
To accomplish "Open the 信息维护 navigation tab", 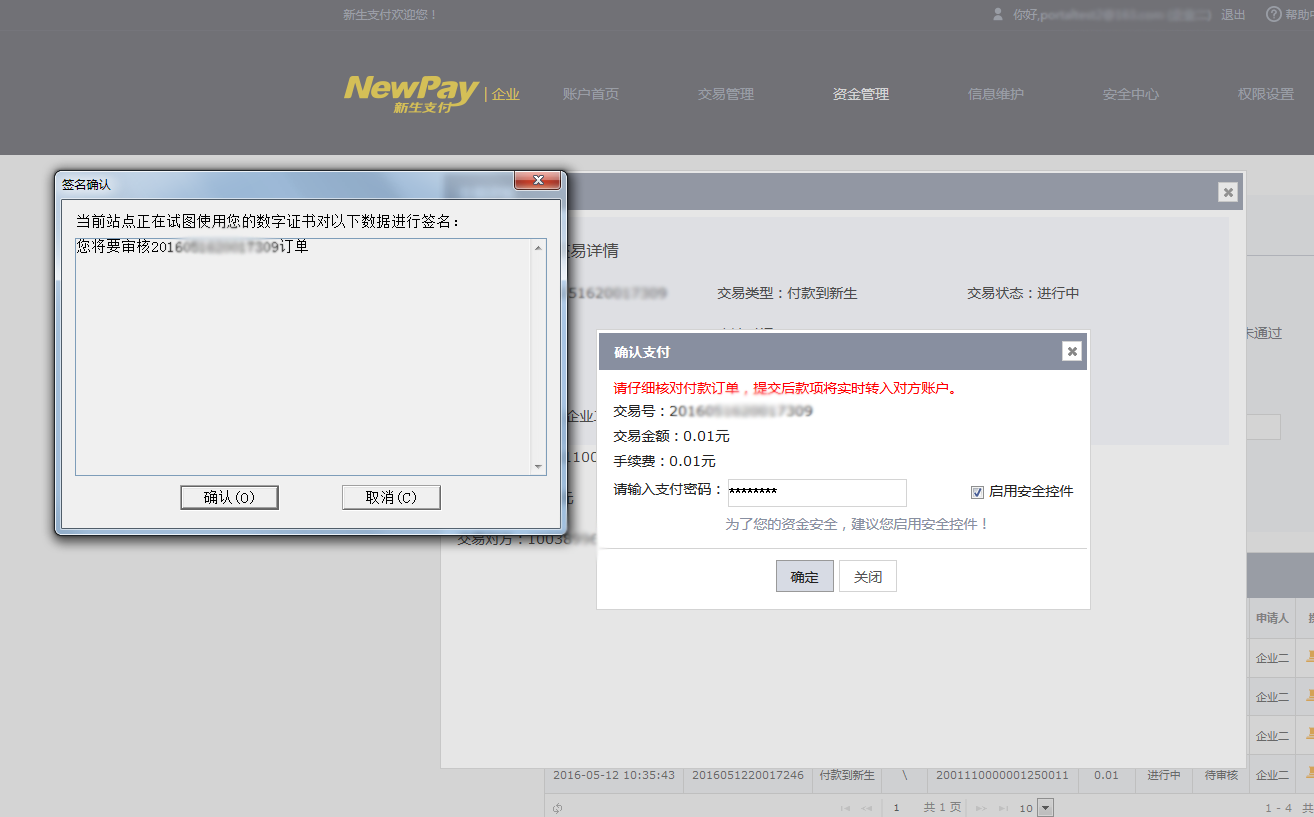I will (996, 94).
